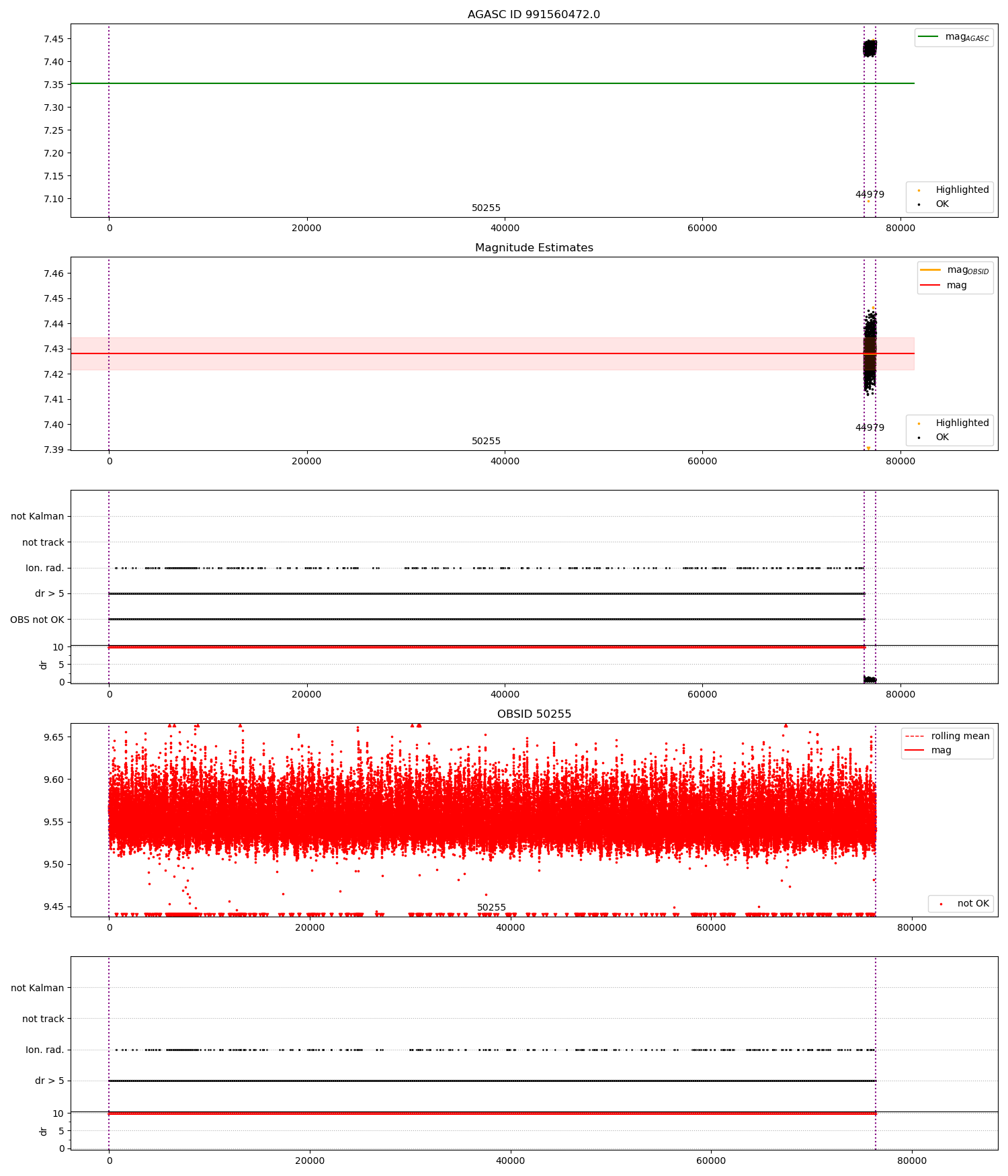Click '44979' annotation in the top AGASC plot

[870, 195]
